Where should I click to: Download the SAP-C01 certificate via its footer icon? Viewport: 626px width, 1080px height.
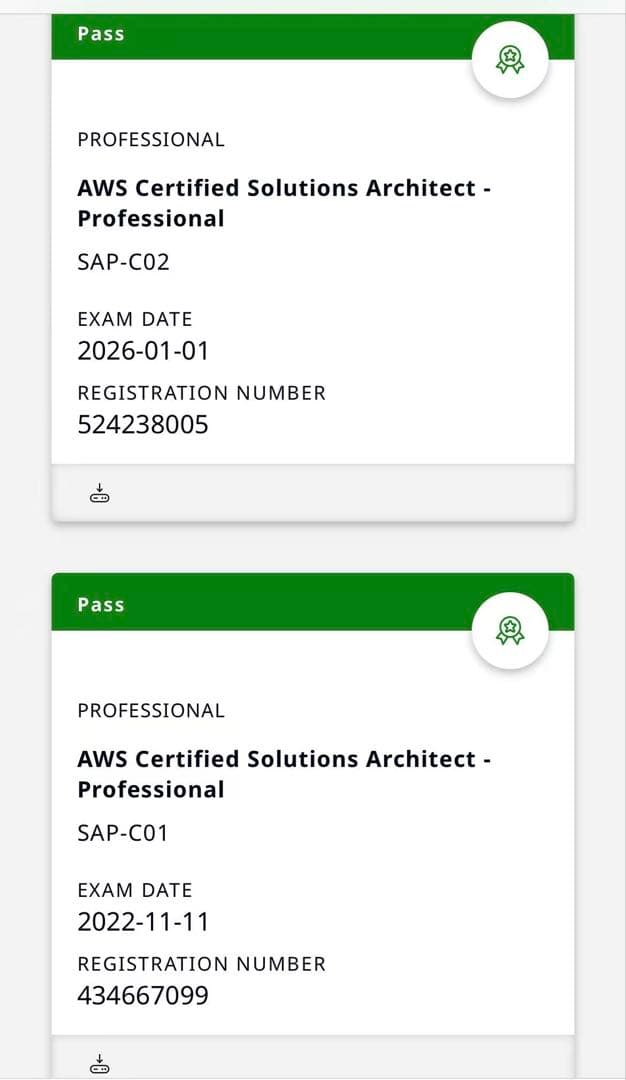click(99, 1062)
